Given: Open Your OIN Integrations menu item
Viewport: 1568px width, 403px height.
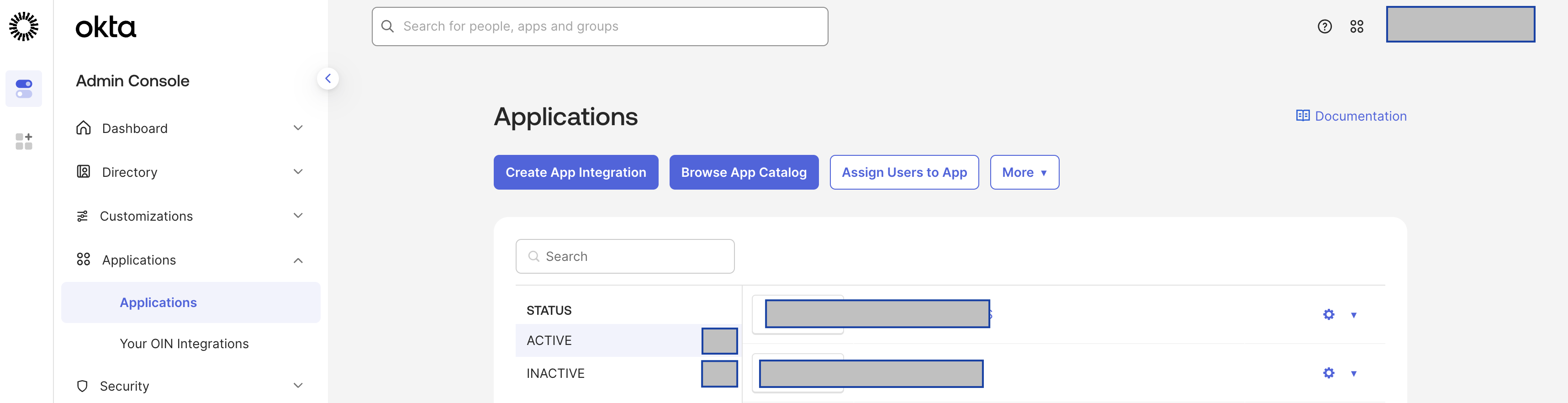Looking at the screenshot, I should tap(184, 343).
